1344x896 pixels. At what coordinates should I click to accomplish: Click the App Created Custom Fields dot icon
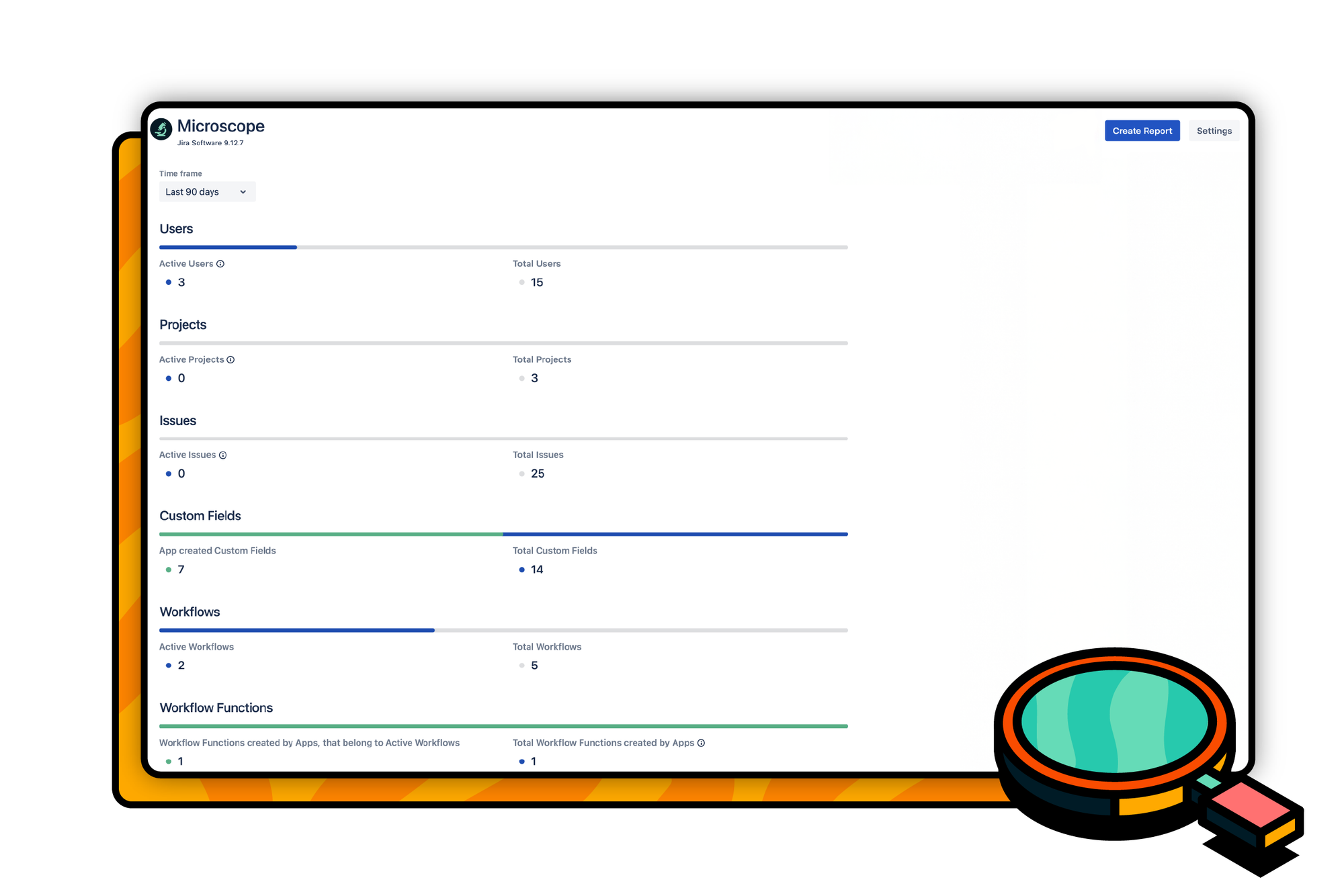point(167,568)
